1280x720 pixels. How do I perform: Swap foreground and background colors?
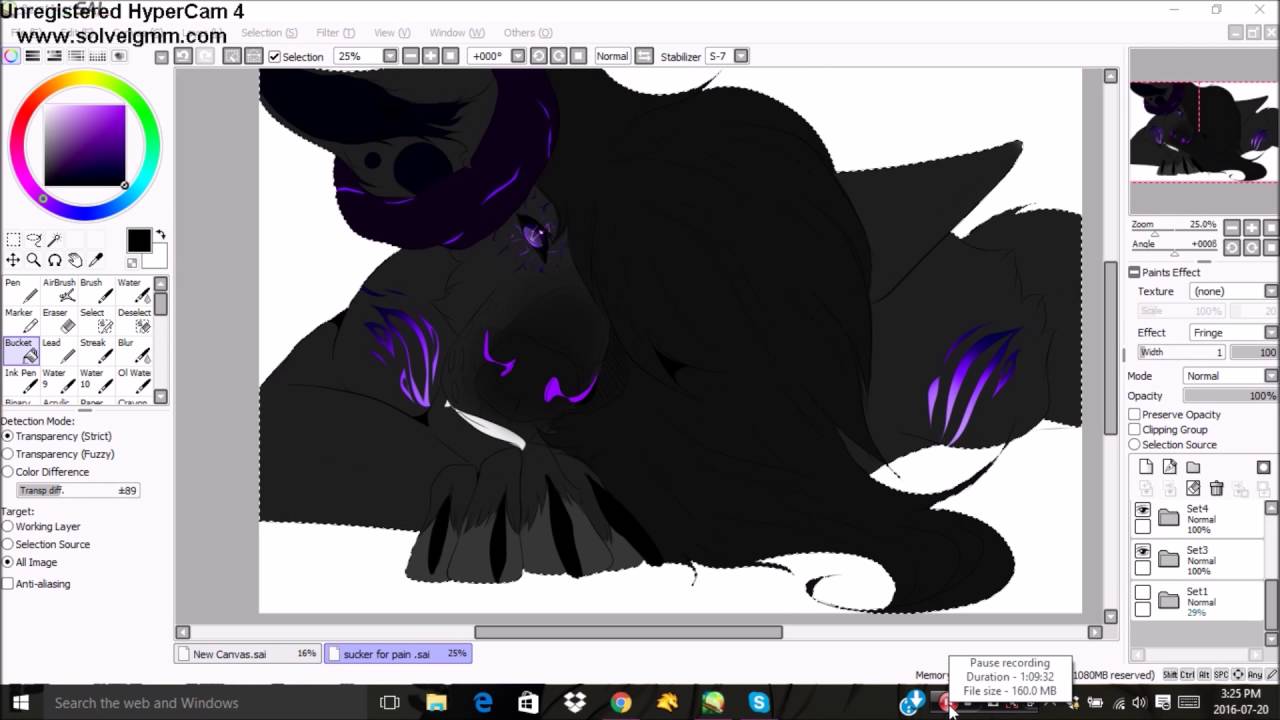click(x=161, y=236)
